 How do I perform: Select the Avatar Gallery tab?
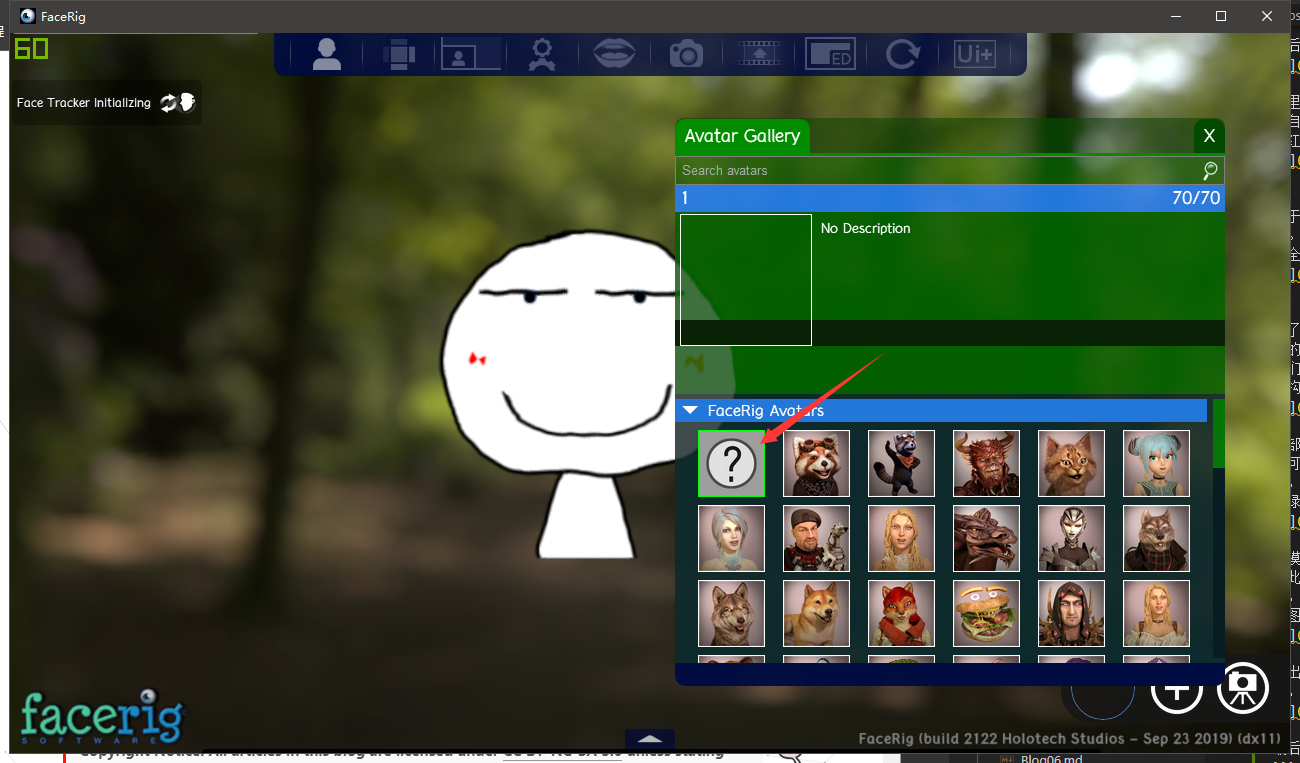(742, 136)
